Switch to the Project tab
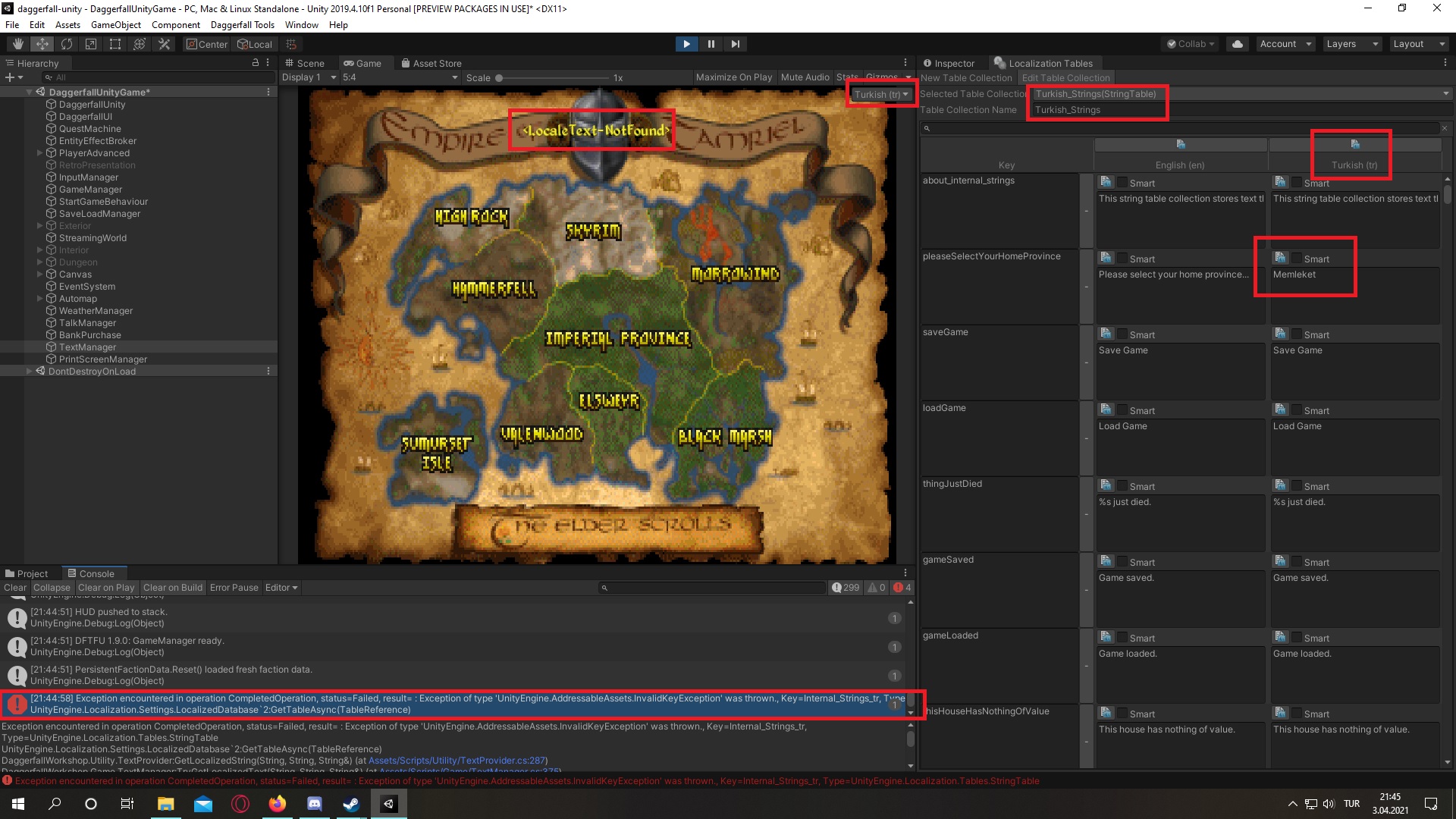Screen dimensions: 1456x819 click(26, 574)
